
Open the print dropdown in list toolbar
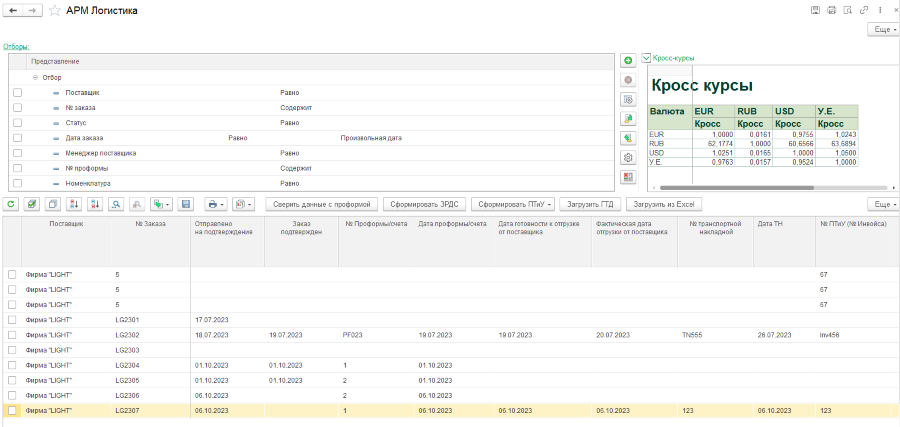[216, 204]
